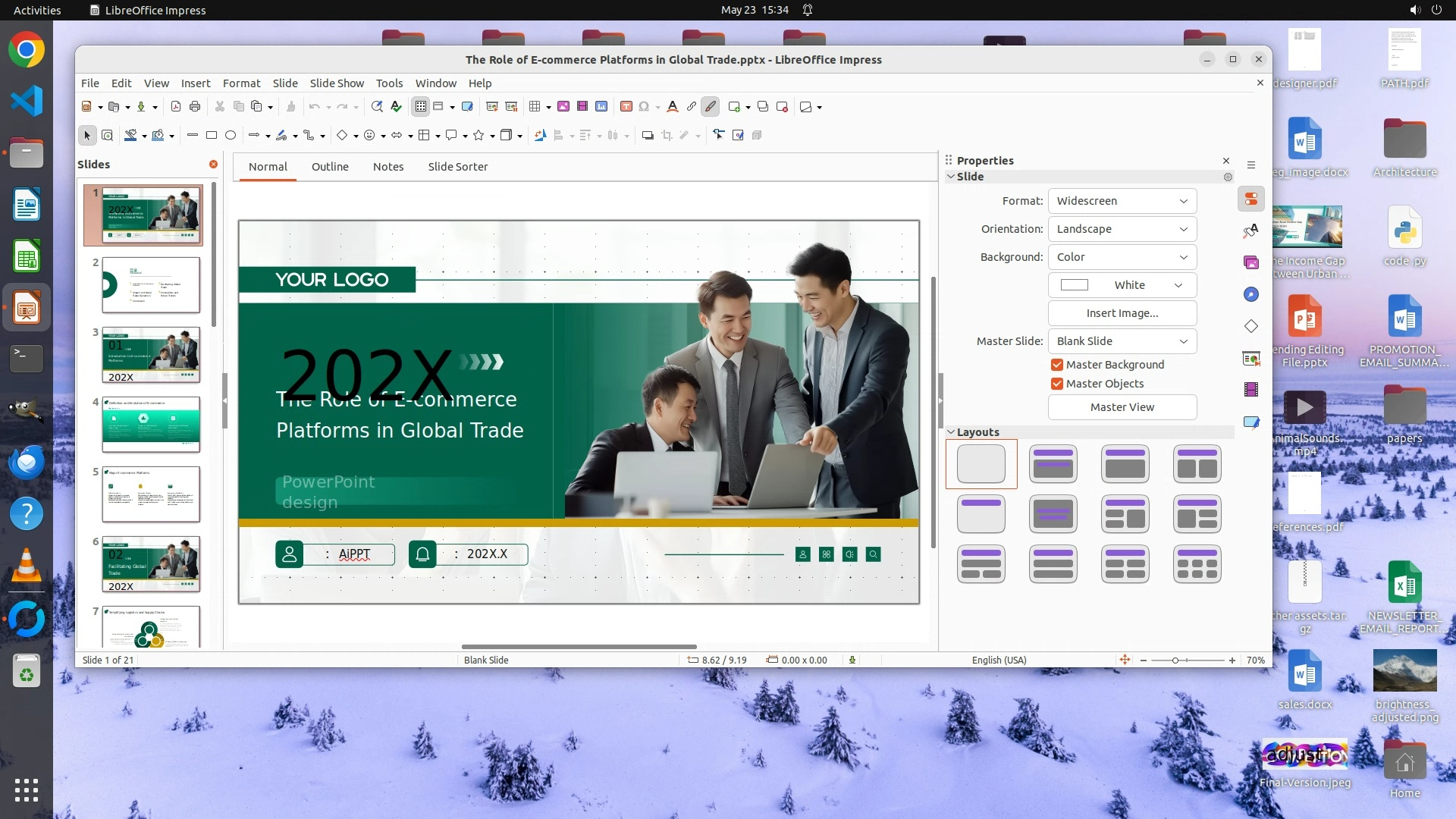This screenshot has width=1456, height=819.
Task: Open sidebar Gallery panel icon
Action: (1251, 263)
